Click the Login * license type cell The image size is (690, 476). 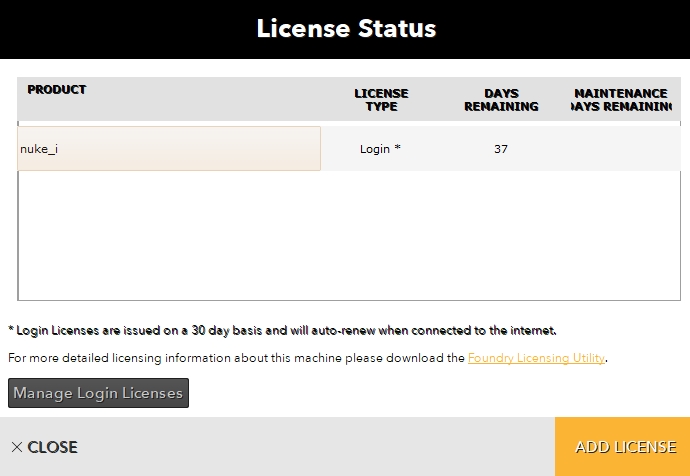(380, 149)
